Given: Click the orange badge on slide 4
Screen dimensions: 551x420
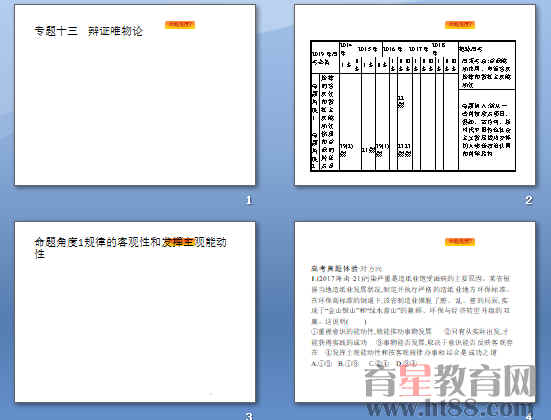Looking at the screenshot, I should pos(460,241).
